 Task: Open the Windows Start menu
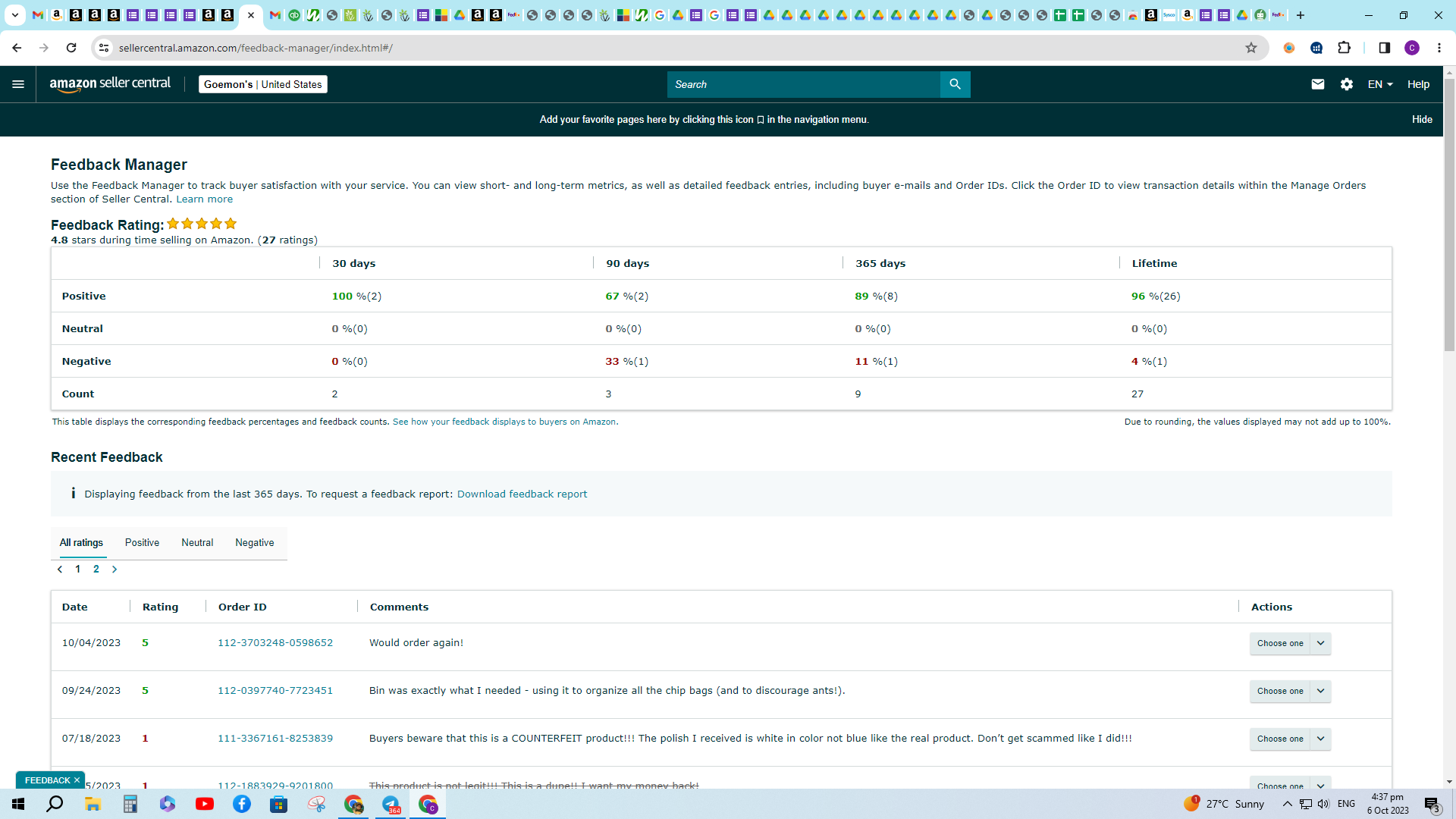point(18,804)
